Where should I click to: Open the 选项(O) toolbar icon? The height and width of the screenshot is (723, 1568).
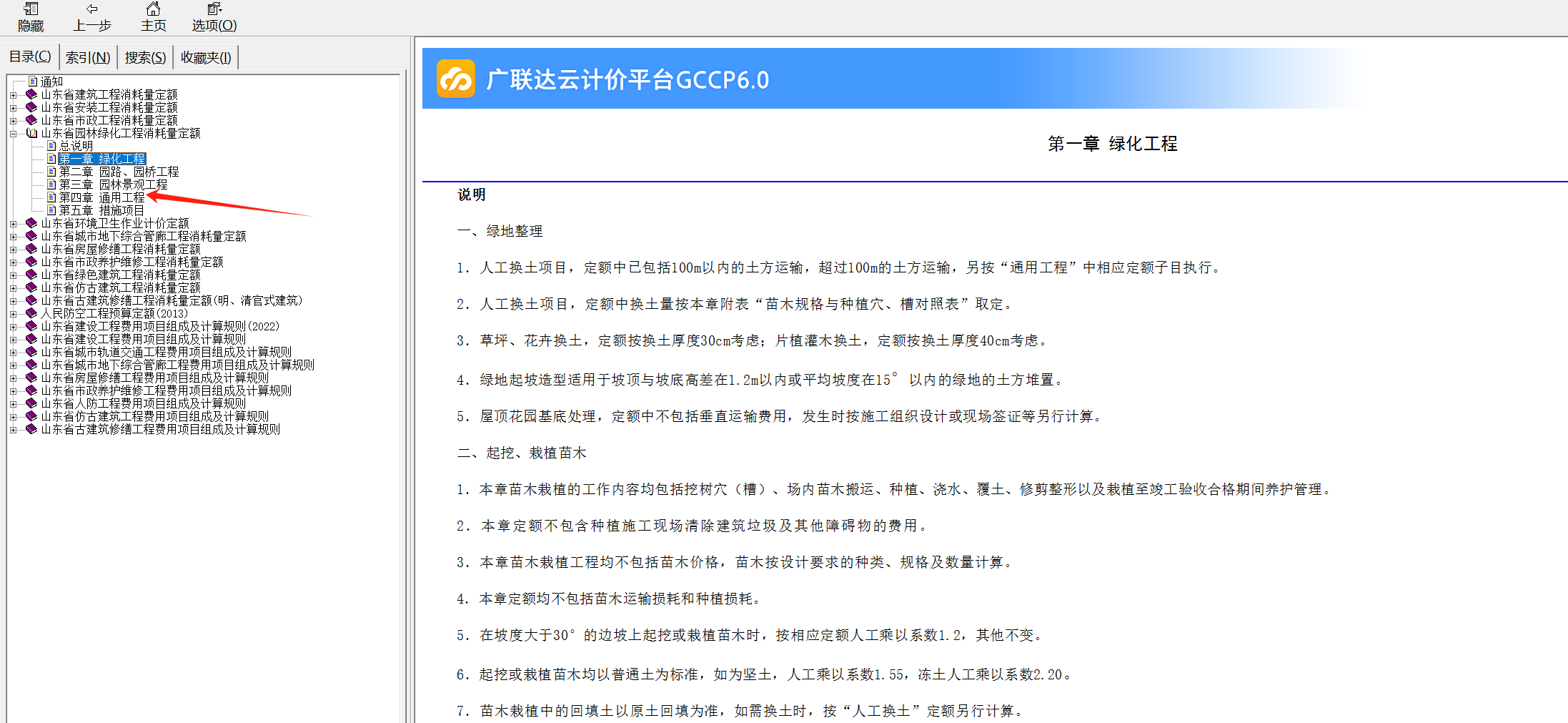[x=214, y=9]
